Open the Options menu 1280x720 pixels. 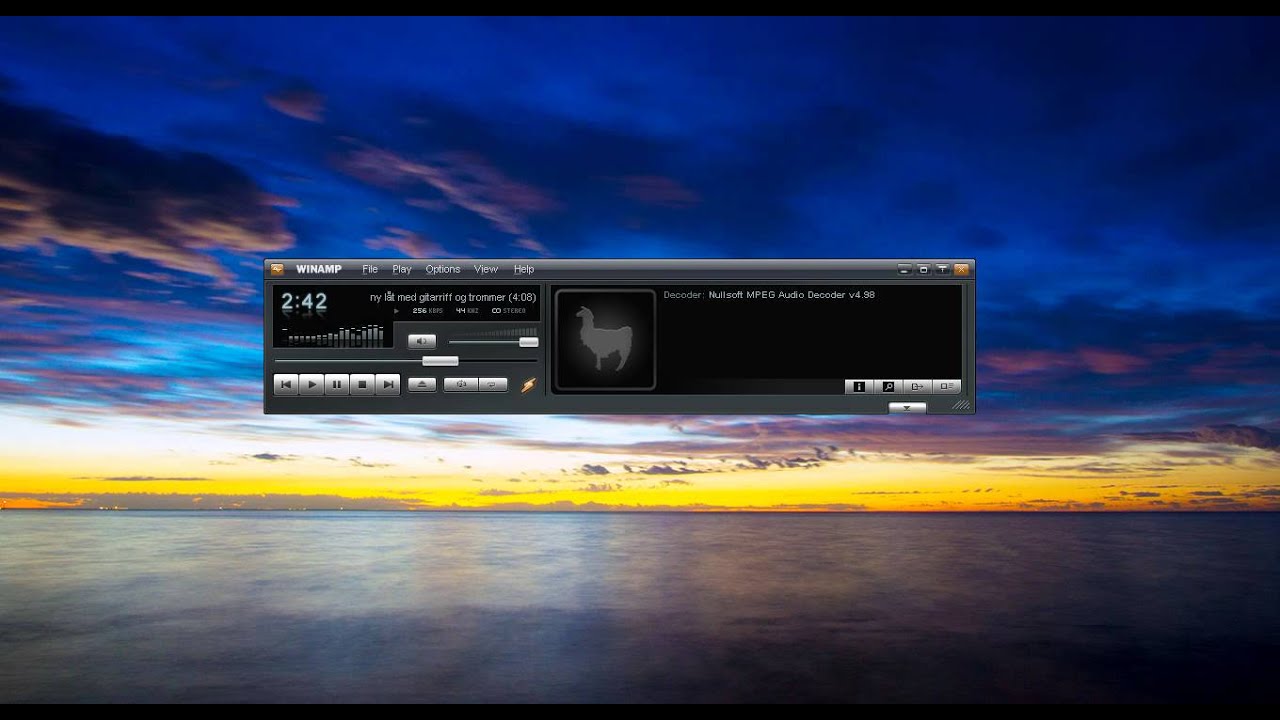[443, 269]
